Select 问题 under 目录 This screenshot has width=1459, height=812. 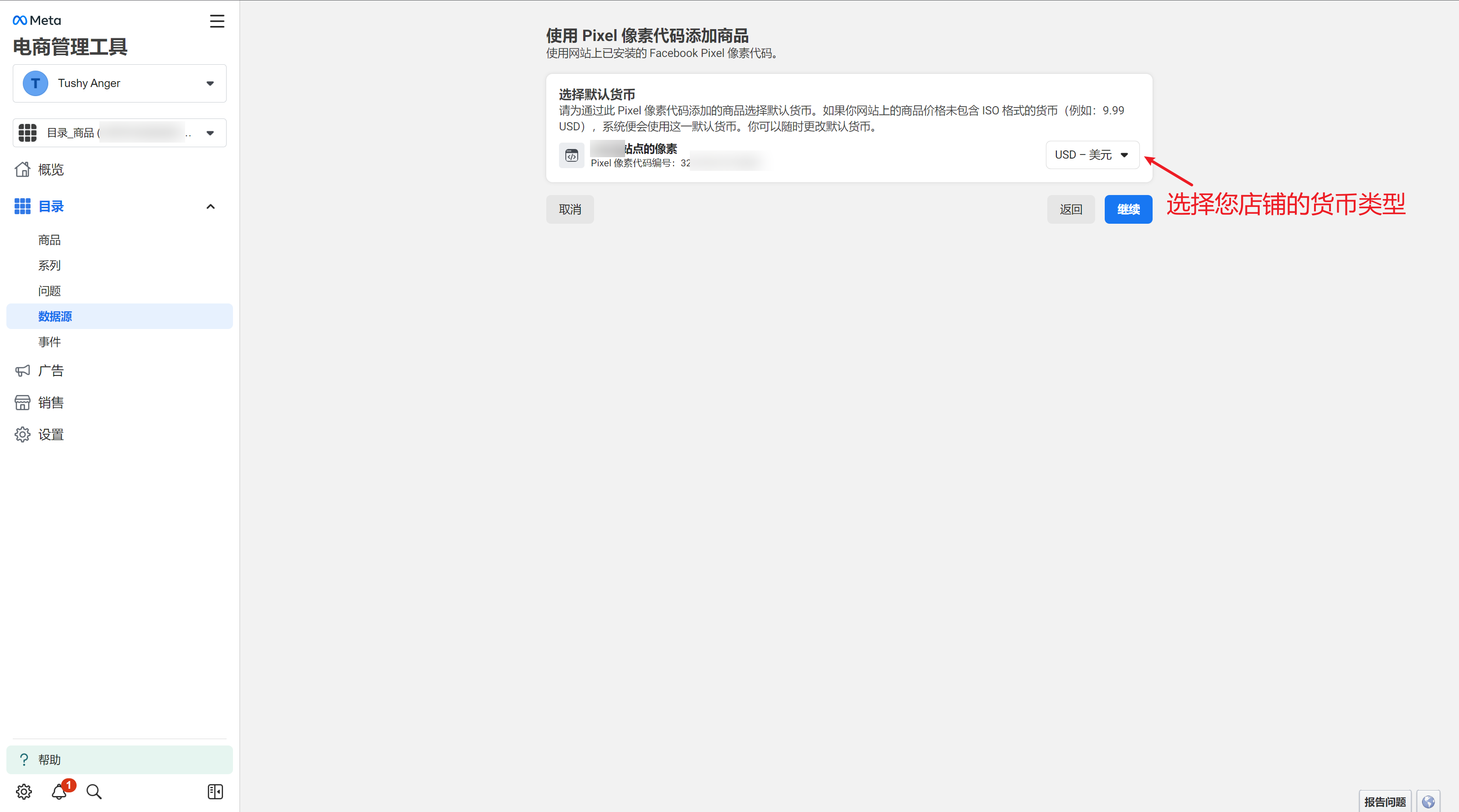coord(49,291)
